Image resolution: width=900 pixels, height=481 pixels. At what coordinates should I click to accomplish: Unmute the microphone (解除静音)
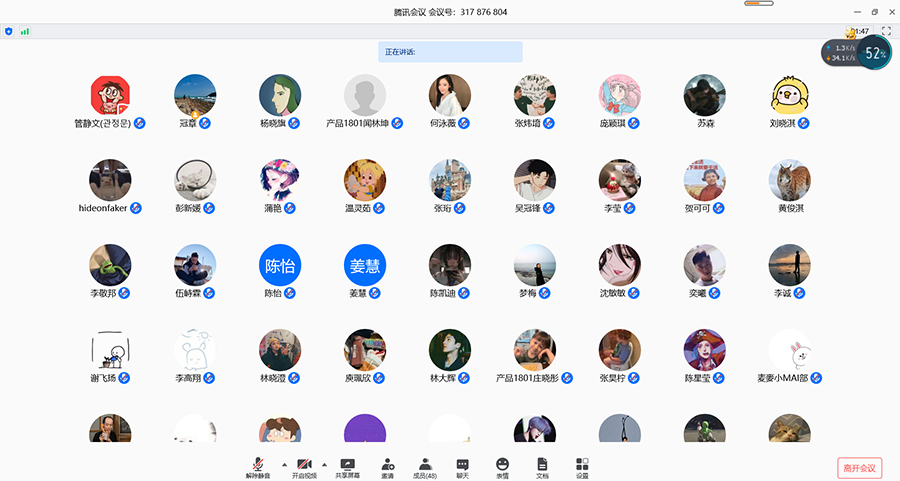click(x=258, y=466)
